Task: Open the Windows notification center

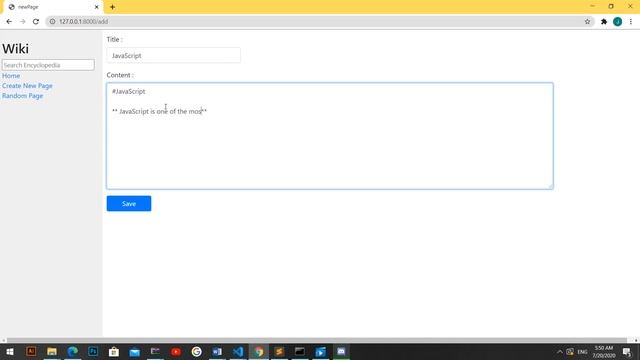Action: [x=627, y=352]
